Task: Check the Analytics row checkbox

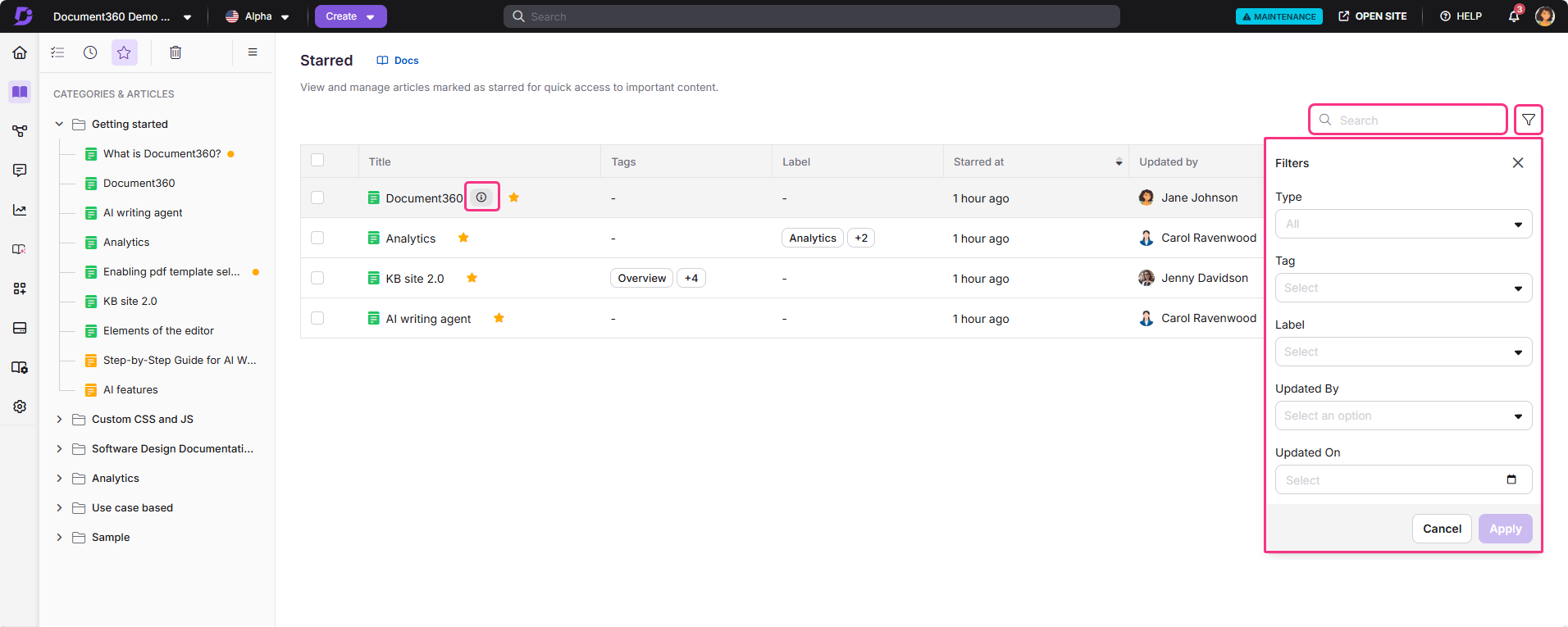Action: pos(317,238)
